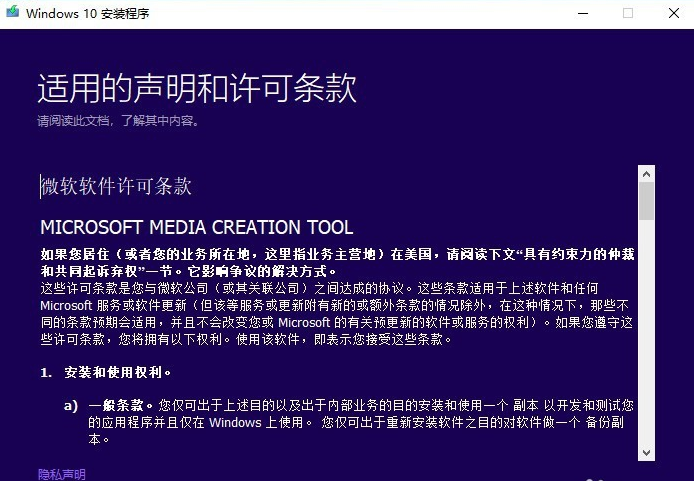Viewport: 694px width, 481px height.
Task: Click the 适用的声明和许可条款 page heading
Action: [197, 88]
